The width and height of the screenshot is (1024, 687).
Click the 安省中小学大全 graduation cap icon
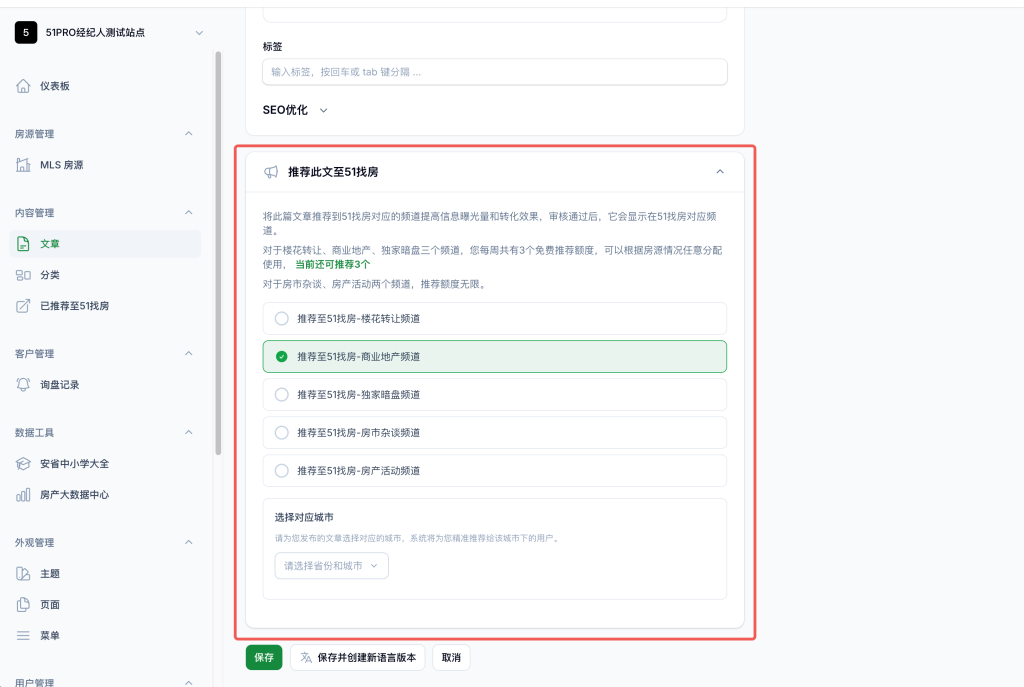pos(23,464)
